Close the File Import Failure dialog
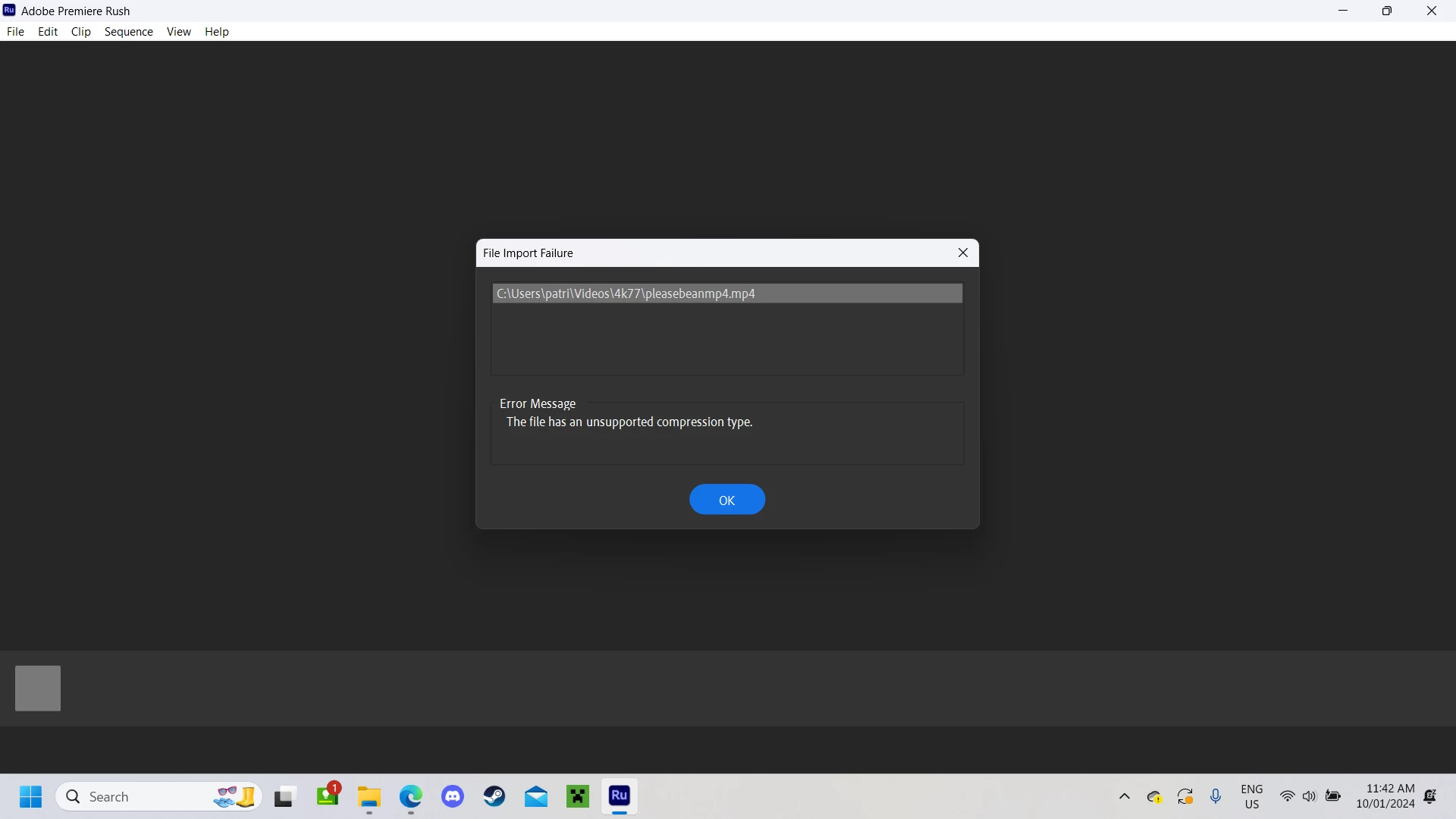This screenshot has height=819, width=1456. (962, 253)
